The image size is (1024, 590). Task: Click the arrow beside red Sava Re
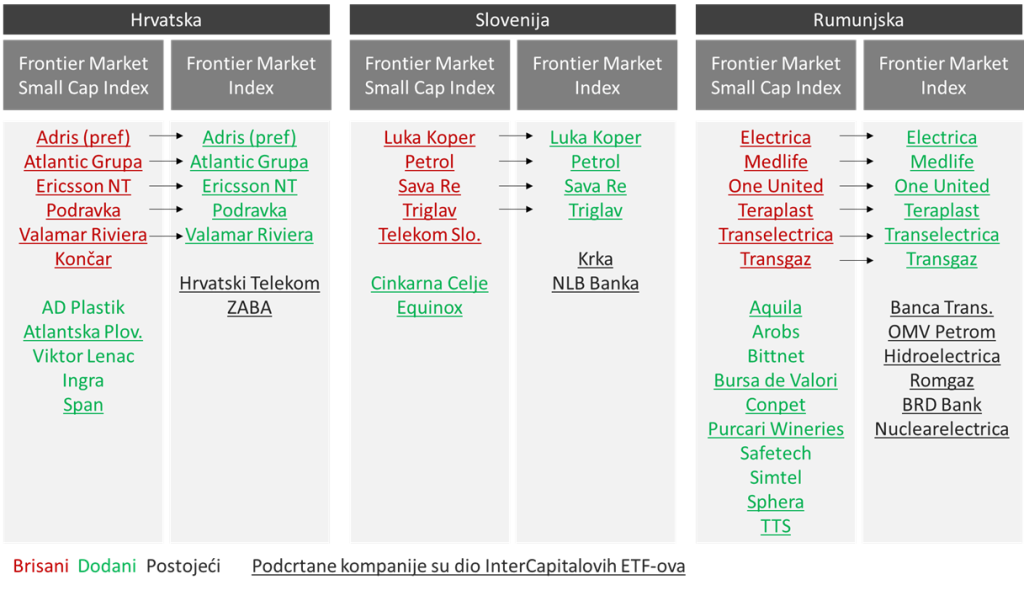(516, 186)
